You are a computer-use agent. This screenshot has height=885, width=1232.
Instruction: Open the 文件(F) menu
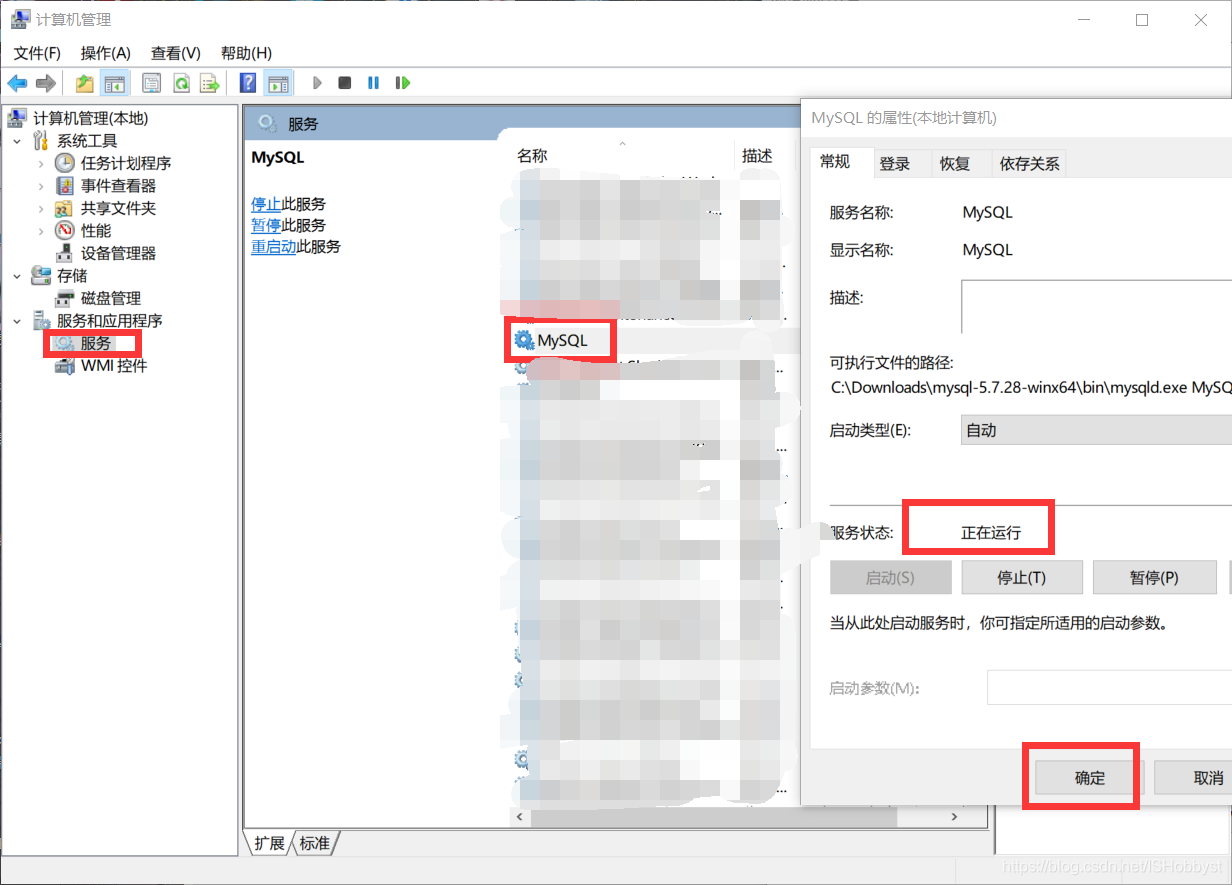37,53
